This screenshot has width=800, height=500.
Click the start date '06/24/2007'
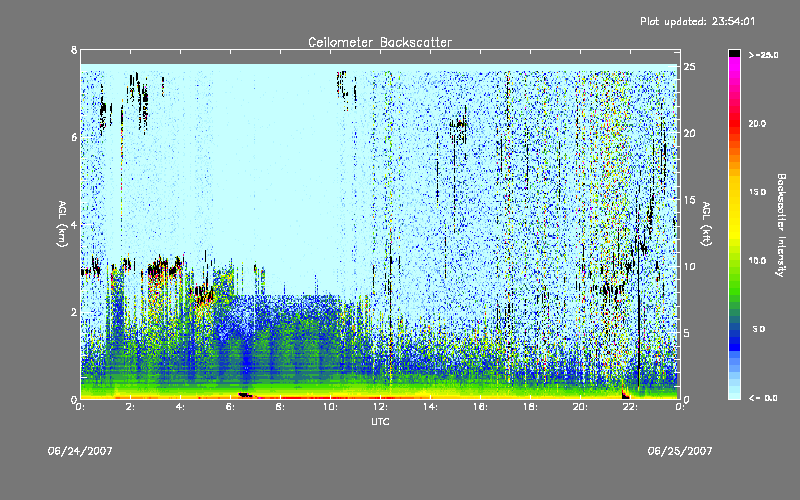coord(80,451)
